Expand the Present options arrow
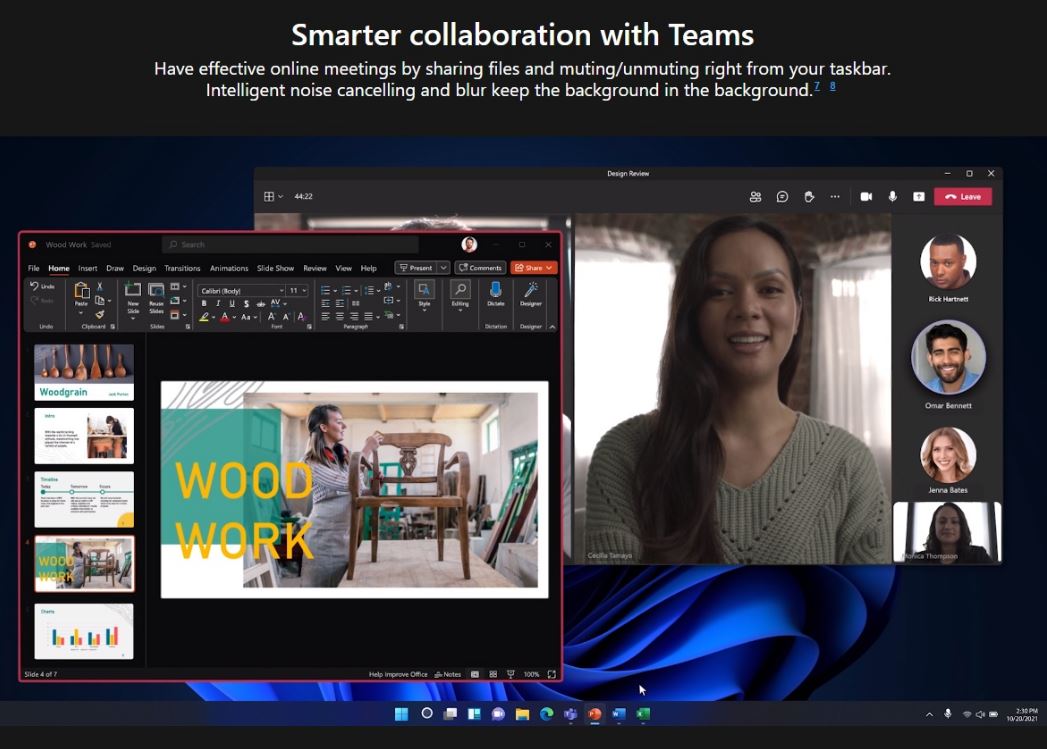Viewport: 1047px width, 749px height. click(443, 268)
